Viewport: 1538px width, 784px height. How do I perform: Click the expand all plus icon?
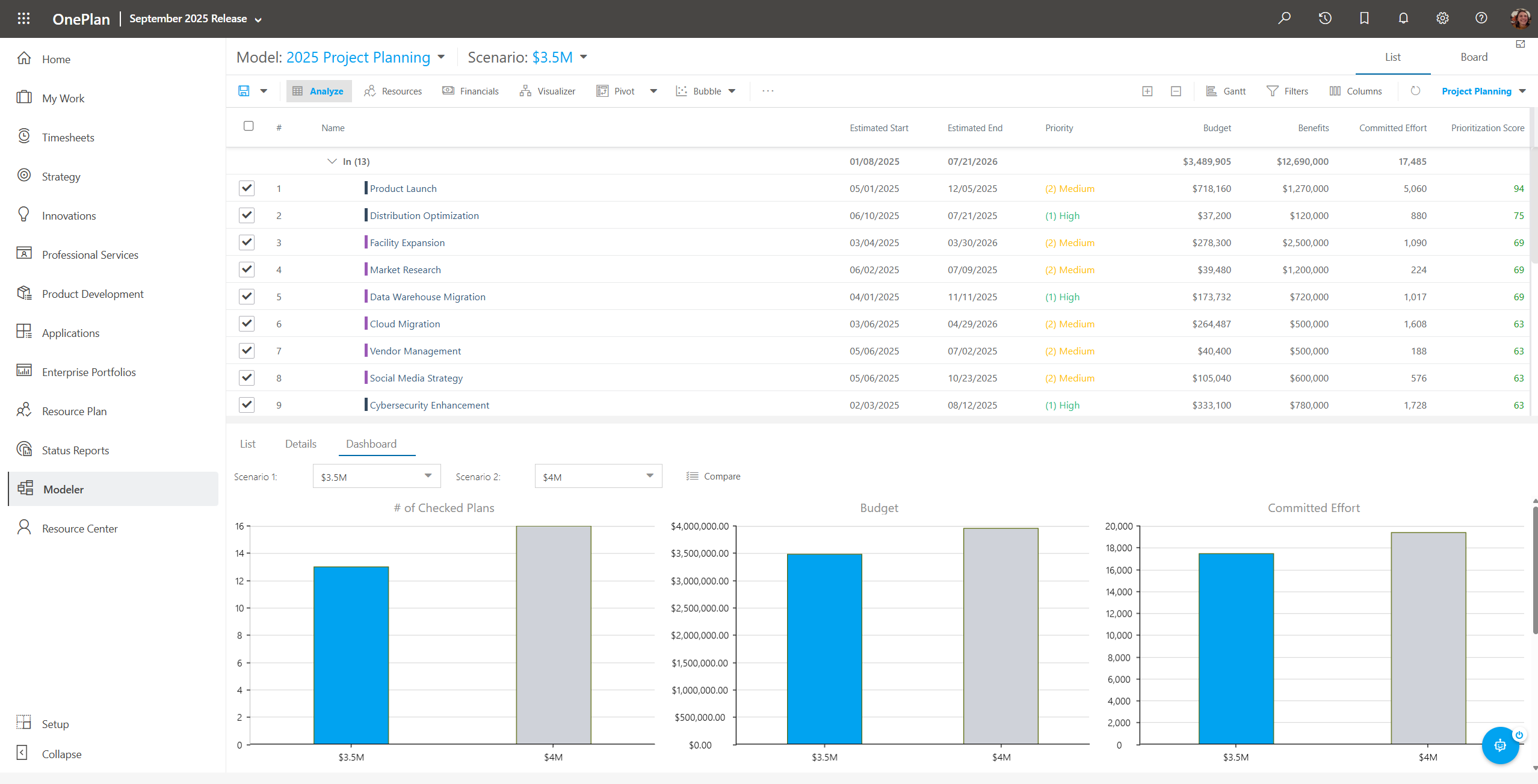1147,91
